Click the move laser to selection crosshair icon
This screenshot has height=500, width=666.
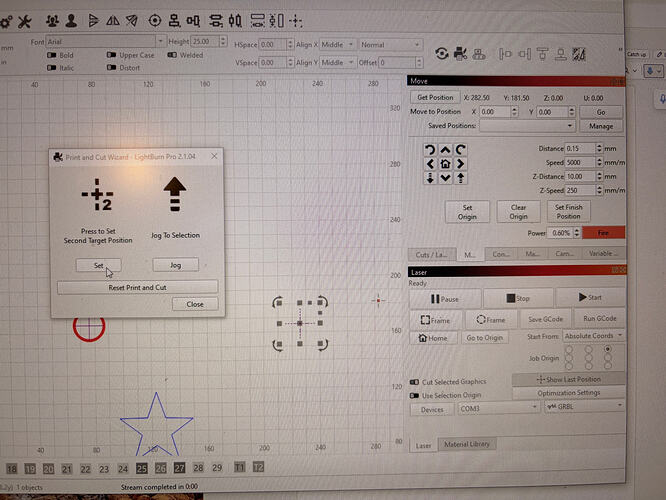click(x=296, y=20)
